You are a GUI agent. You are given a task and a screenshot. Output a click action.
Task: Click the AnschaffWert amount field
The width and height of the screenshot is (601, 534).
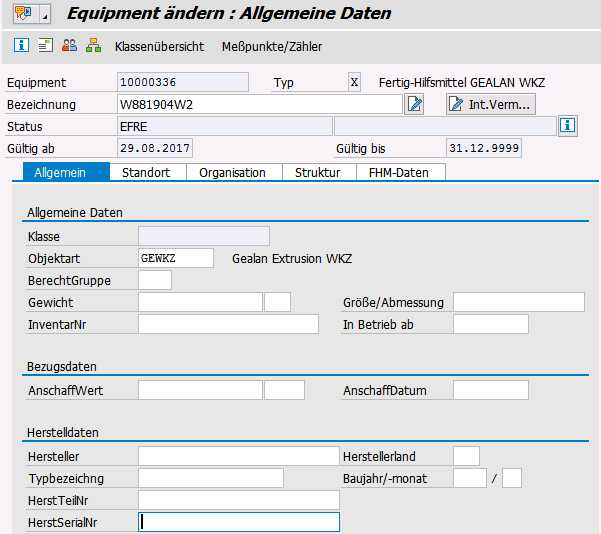(200, 390)
